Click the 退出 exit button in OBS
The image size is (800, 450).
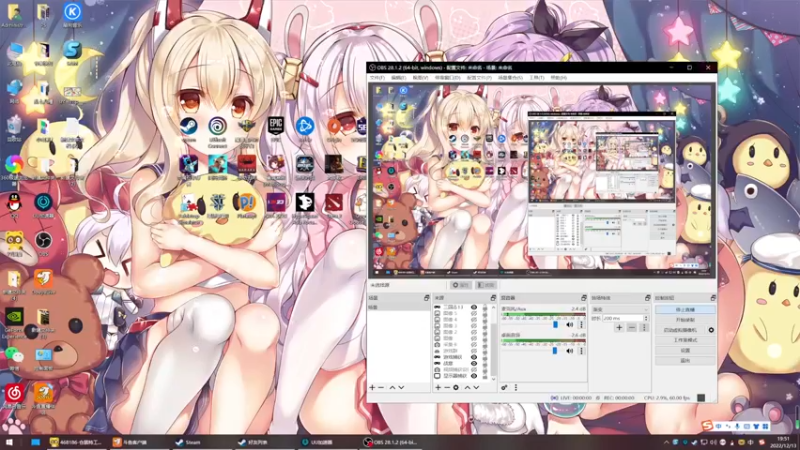coord(685,361)
